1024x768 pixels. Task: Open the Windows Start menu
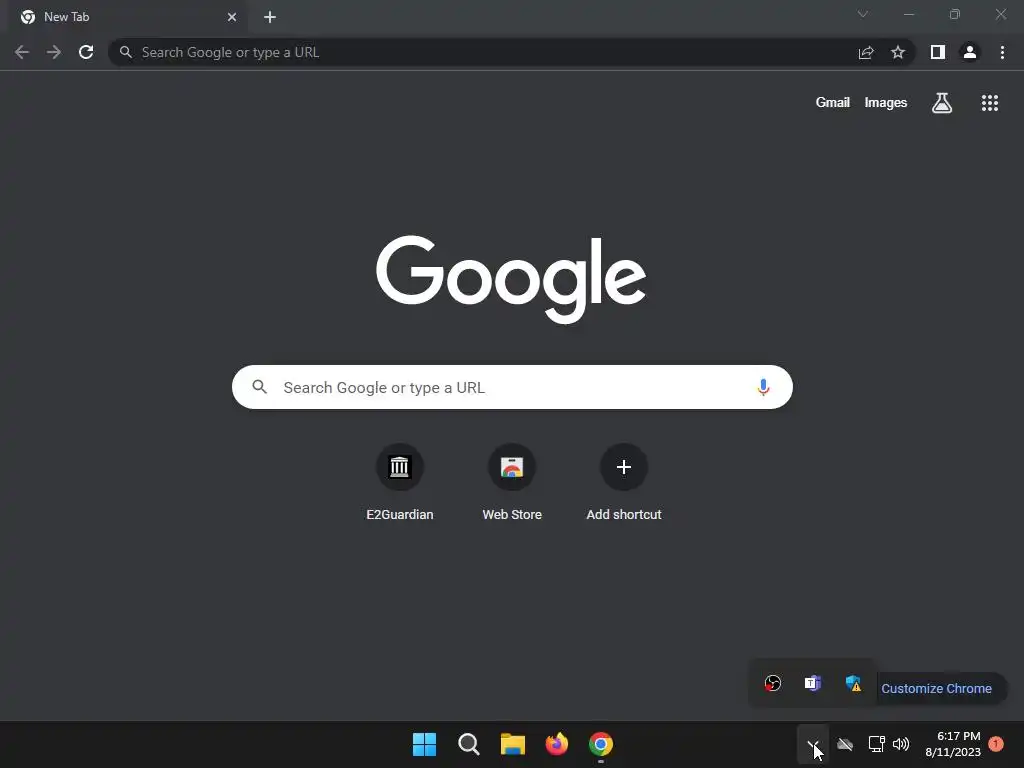(x=424, y=744)
